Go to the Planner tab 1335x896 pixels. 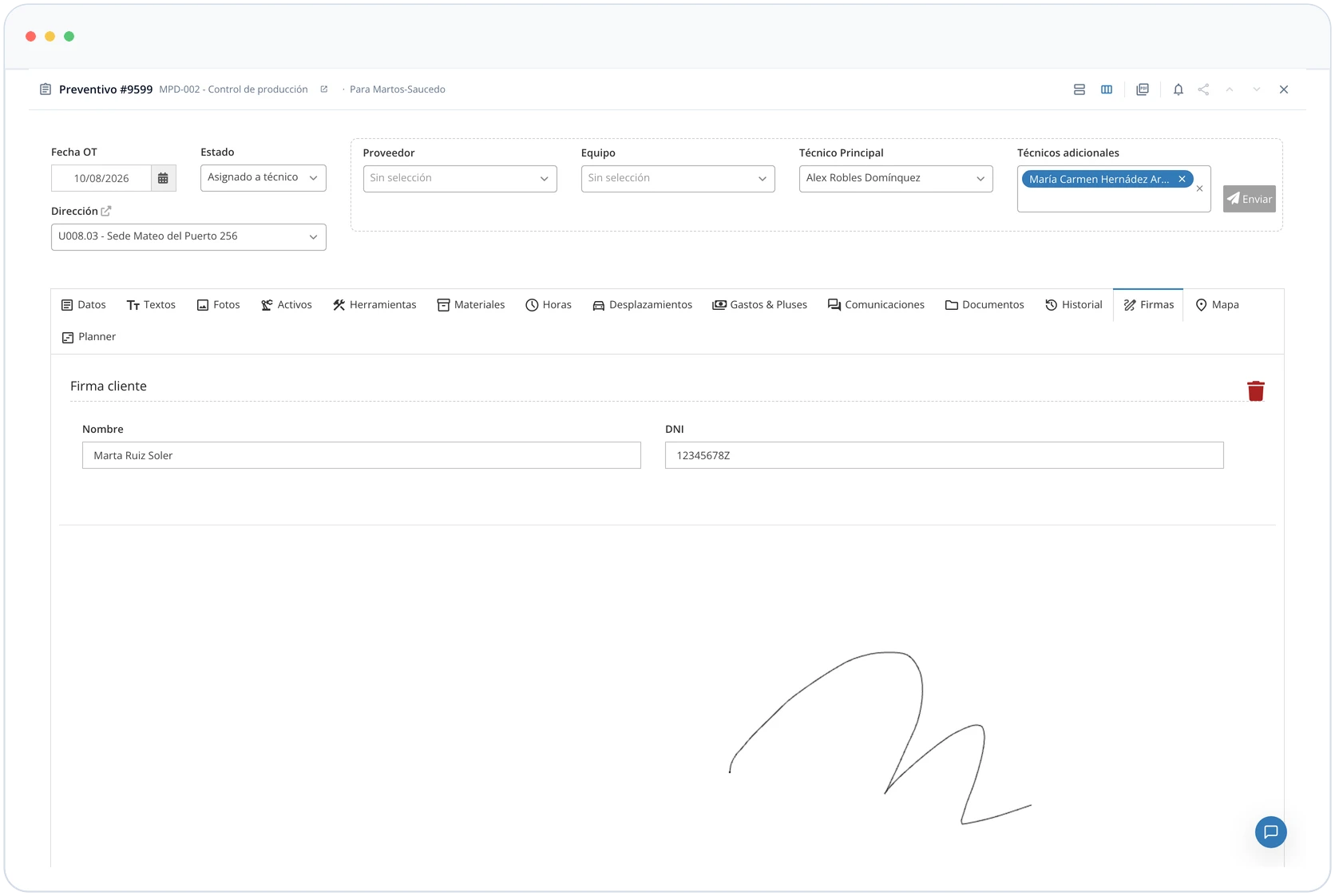(x=89, y=336)
